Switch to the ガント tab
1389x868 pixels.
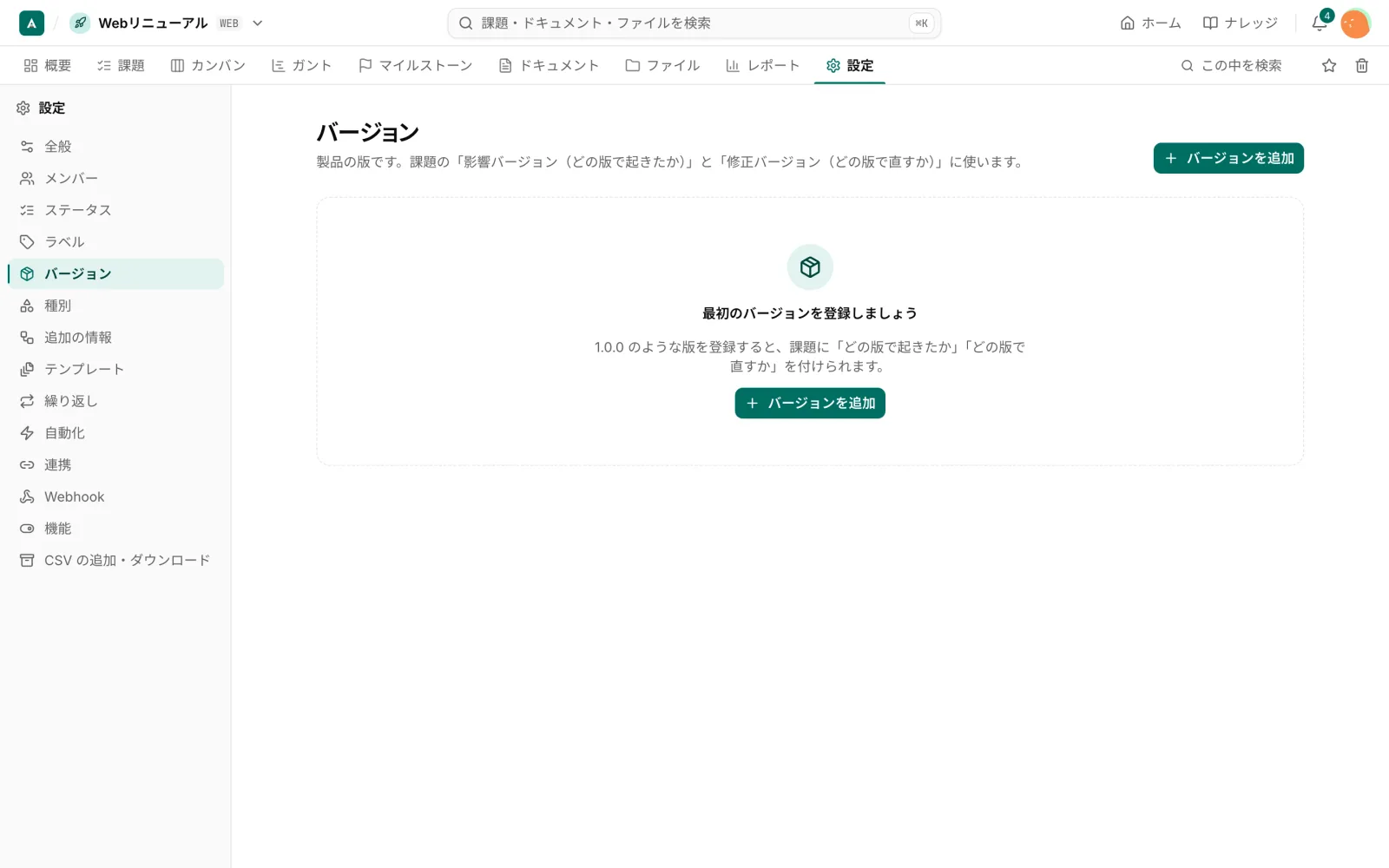[x=302, y=65]
